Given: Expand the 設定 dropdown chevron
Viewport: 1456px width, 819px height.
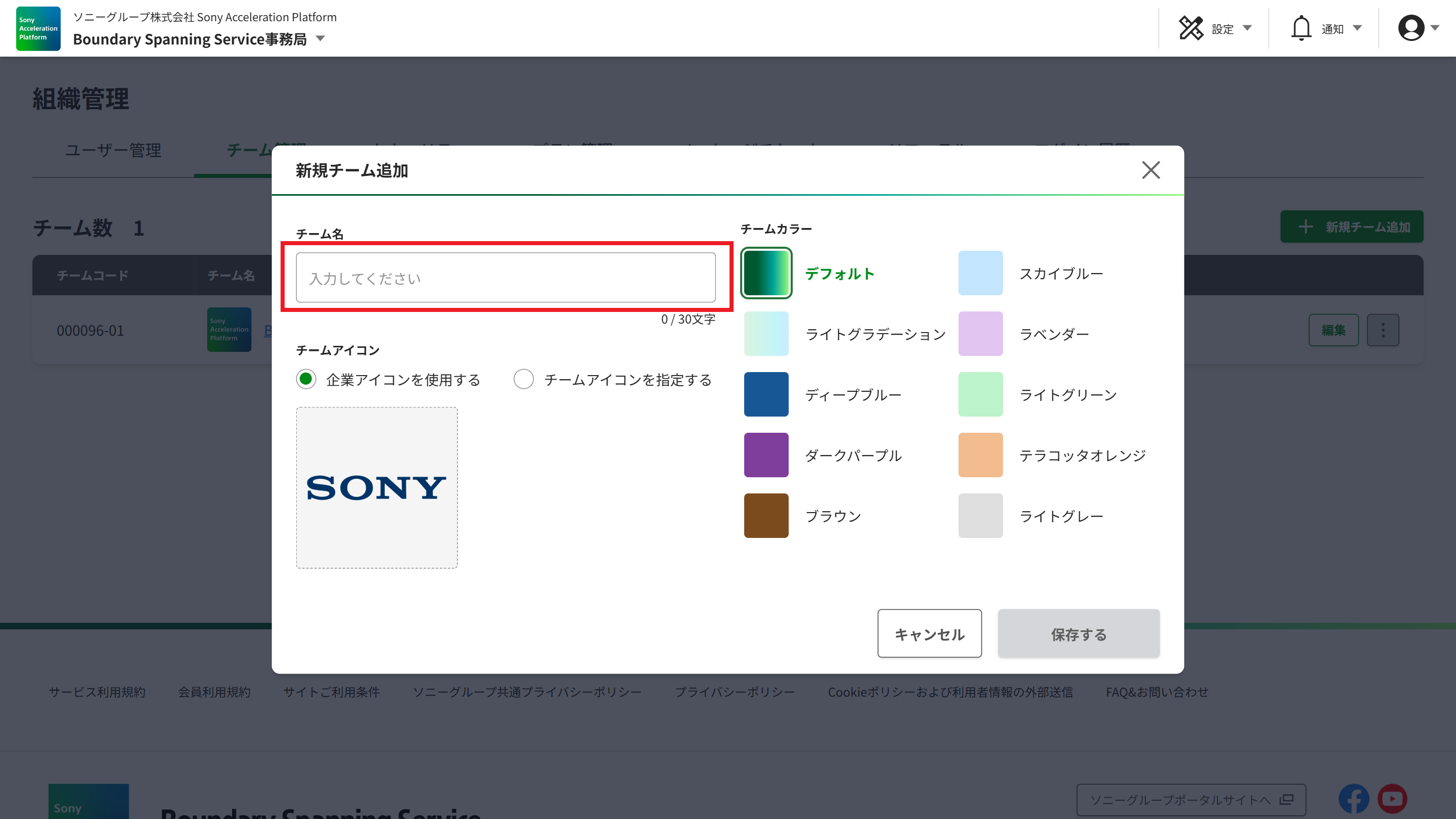Looking at the screenshot, I should coord(1247,28).
